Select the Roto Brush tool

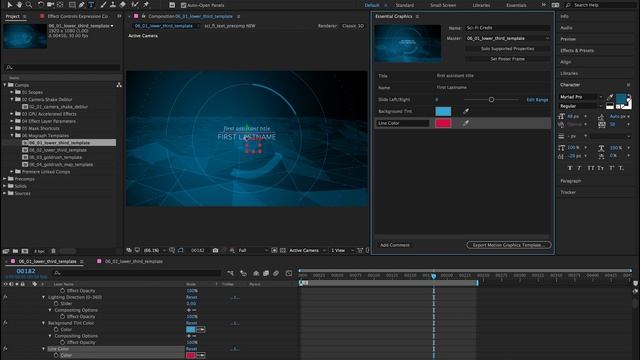click(135, 5)
